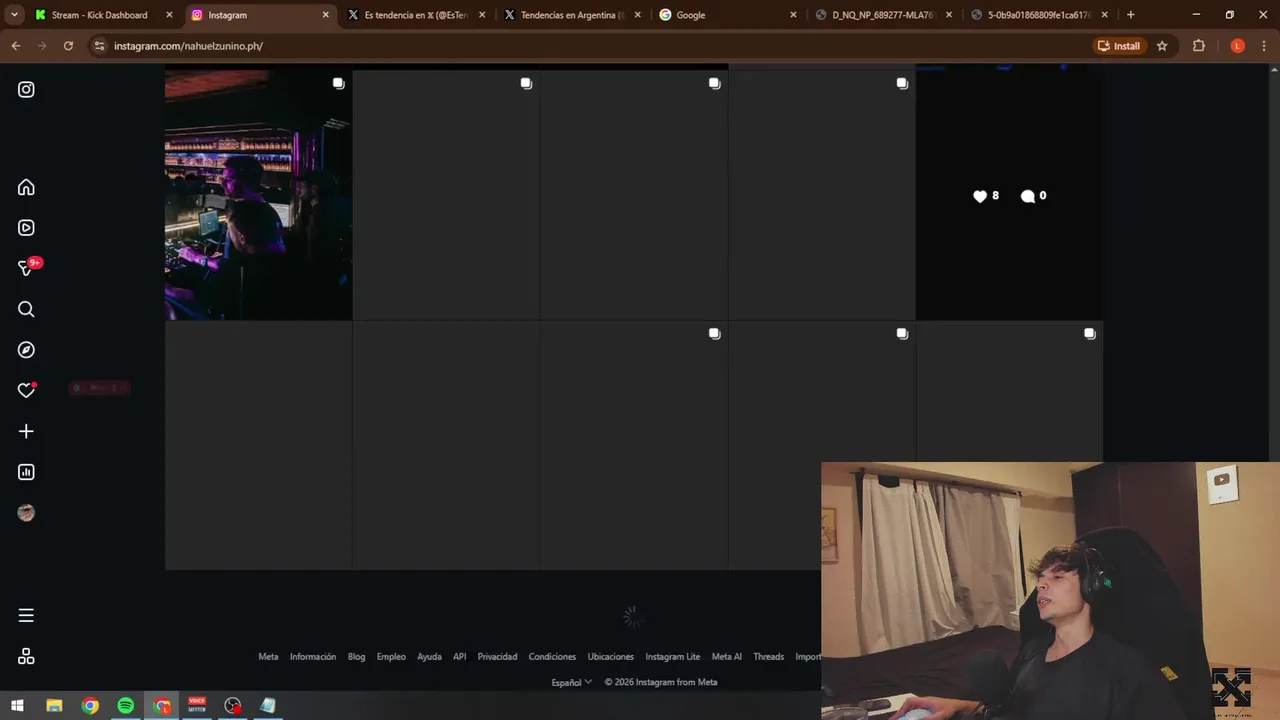Image resolution: width=1280 pixels, height=720 pixels.
Task: Click Blog footer link
Action: coord(356,657)
